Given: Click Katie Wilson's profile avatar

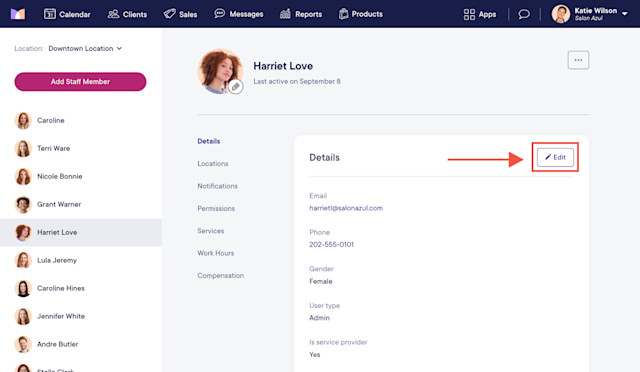Looking at the screenshot, I should 561,14.
